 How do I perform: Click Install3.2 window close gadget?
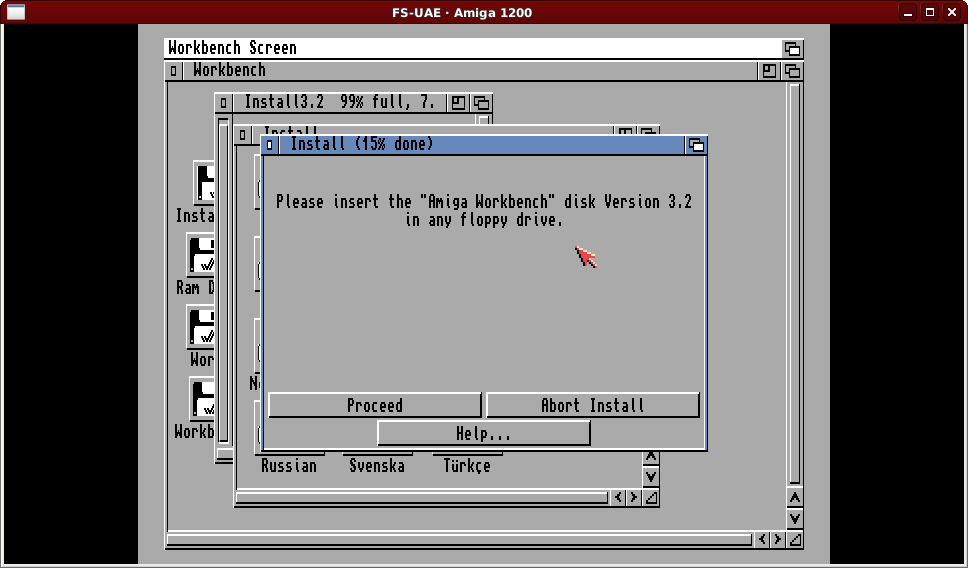click(223, 102)
